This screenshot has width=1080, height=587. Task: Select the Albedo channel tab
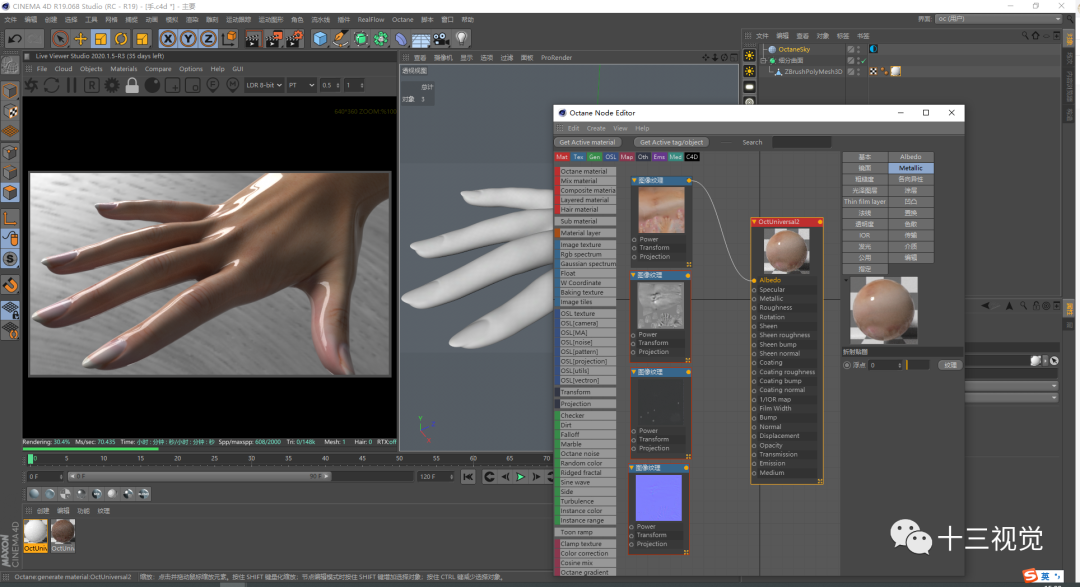point(911,157)
